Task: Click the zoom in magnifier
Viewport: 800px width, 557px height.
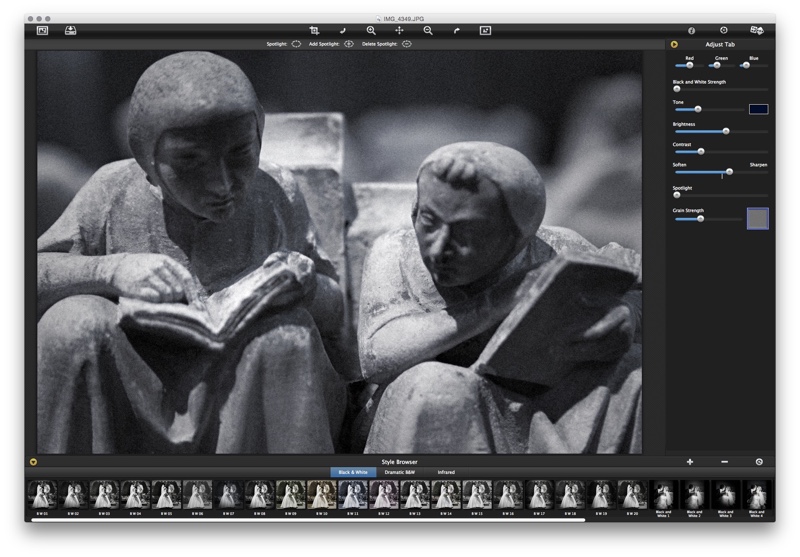Action: 371,31
